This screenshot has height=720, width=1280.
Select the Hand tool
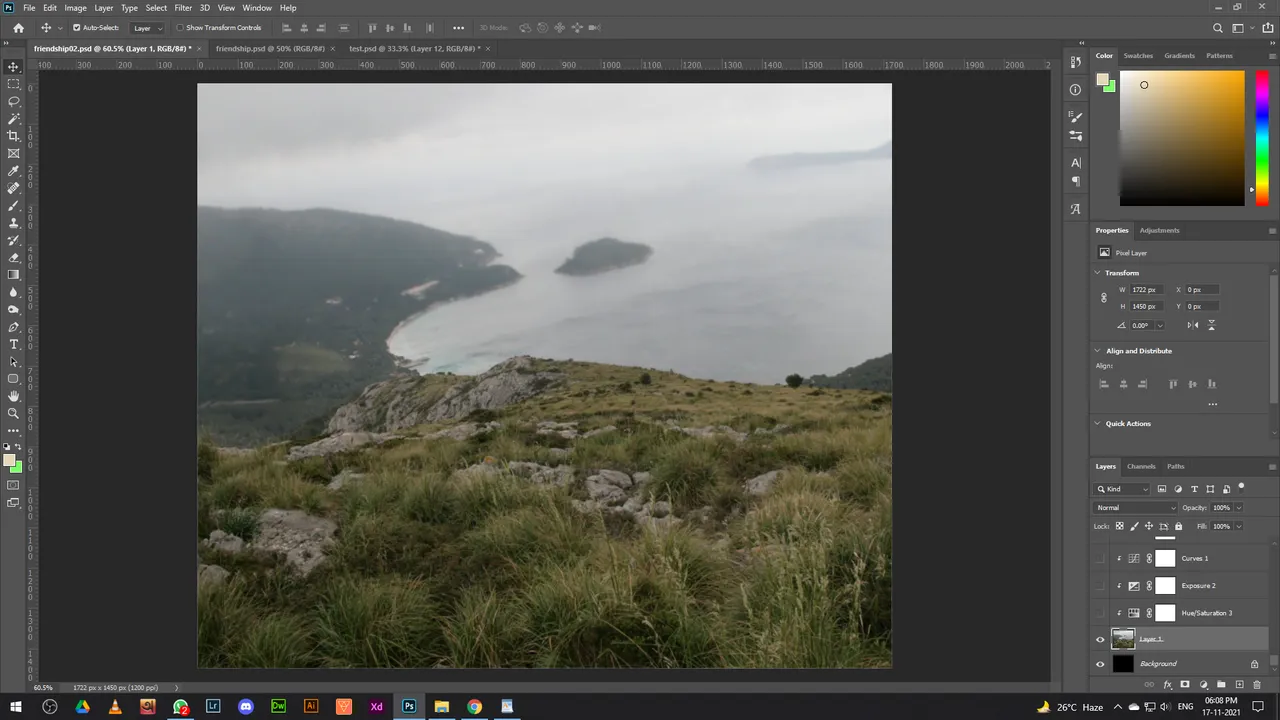(14, 396)
